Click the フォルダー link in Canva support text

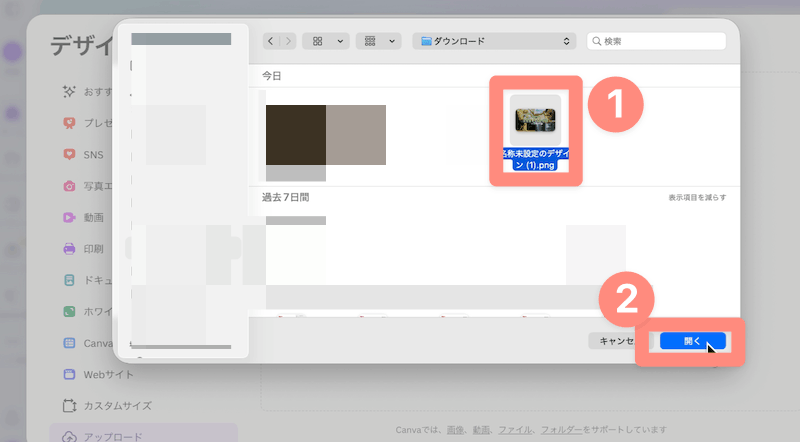[561, 430]
